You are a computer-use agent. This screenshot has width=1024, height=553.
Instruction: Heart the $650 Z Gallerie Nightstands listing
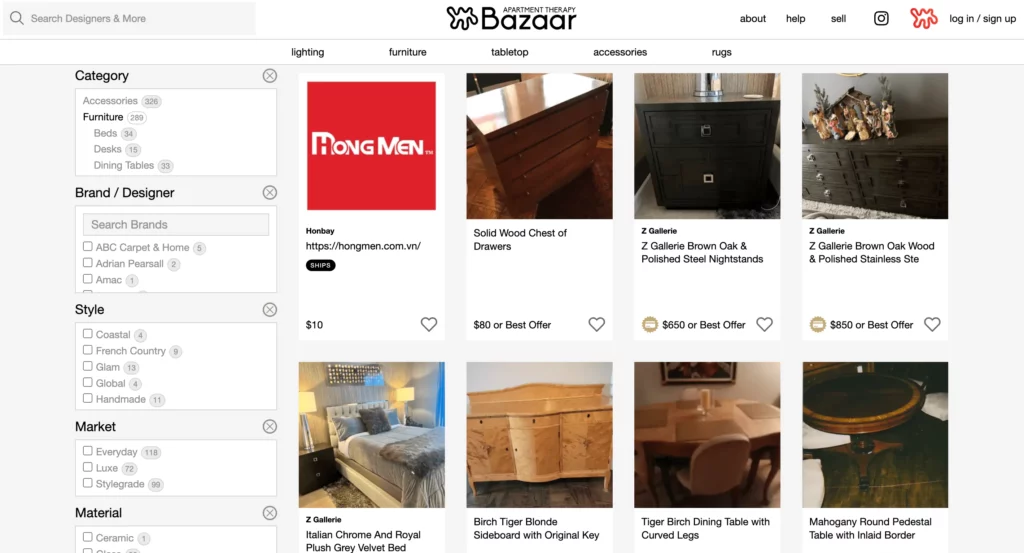[x=764, y=324]
